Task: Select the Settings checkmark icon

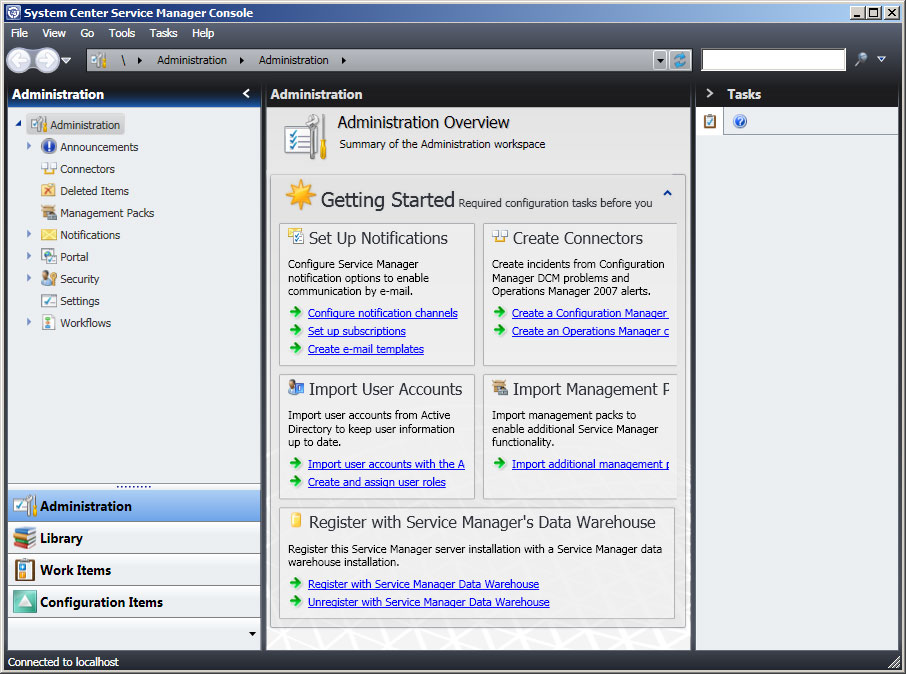Action: pyautogui.click(x=49, y=301)
